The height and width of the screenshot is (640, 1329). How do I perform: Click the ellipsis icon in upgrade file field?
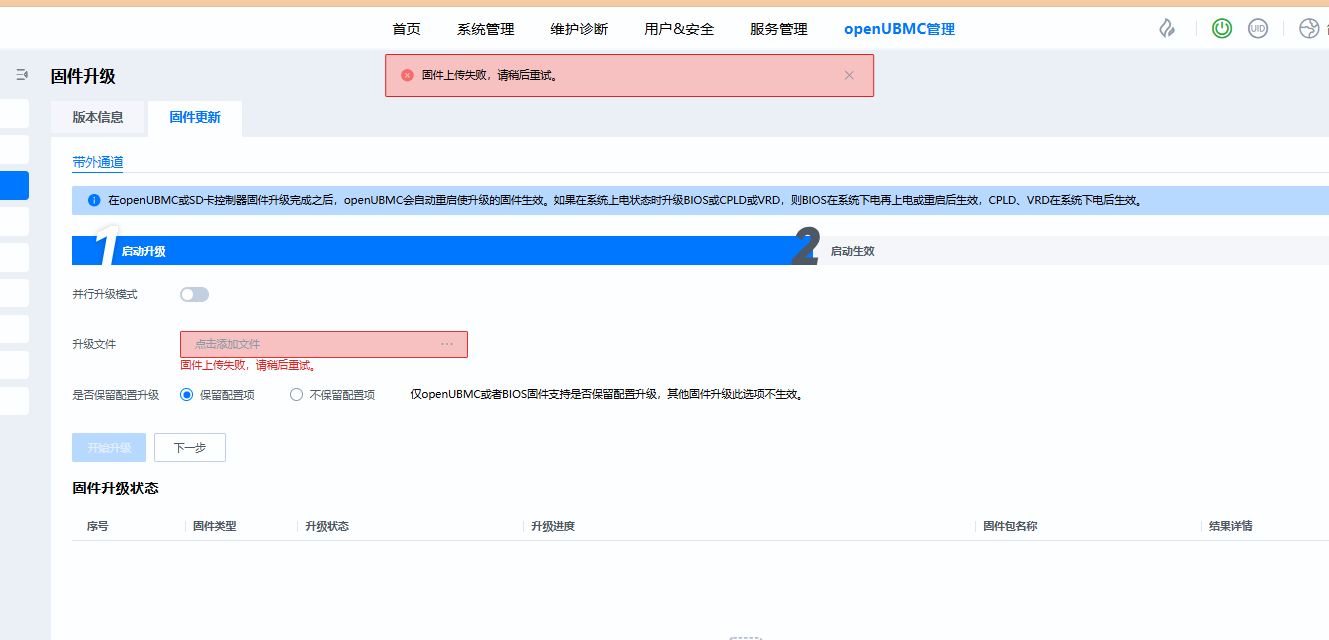447,344
